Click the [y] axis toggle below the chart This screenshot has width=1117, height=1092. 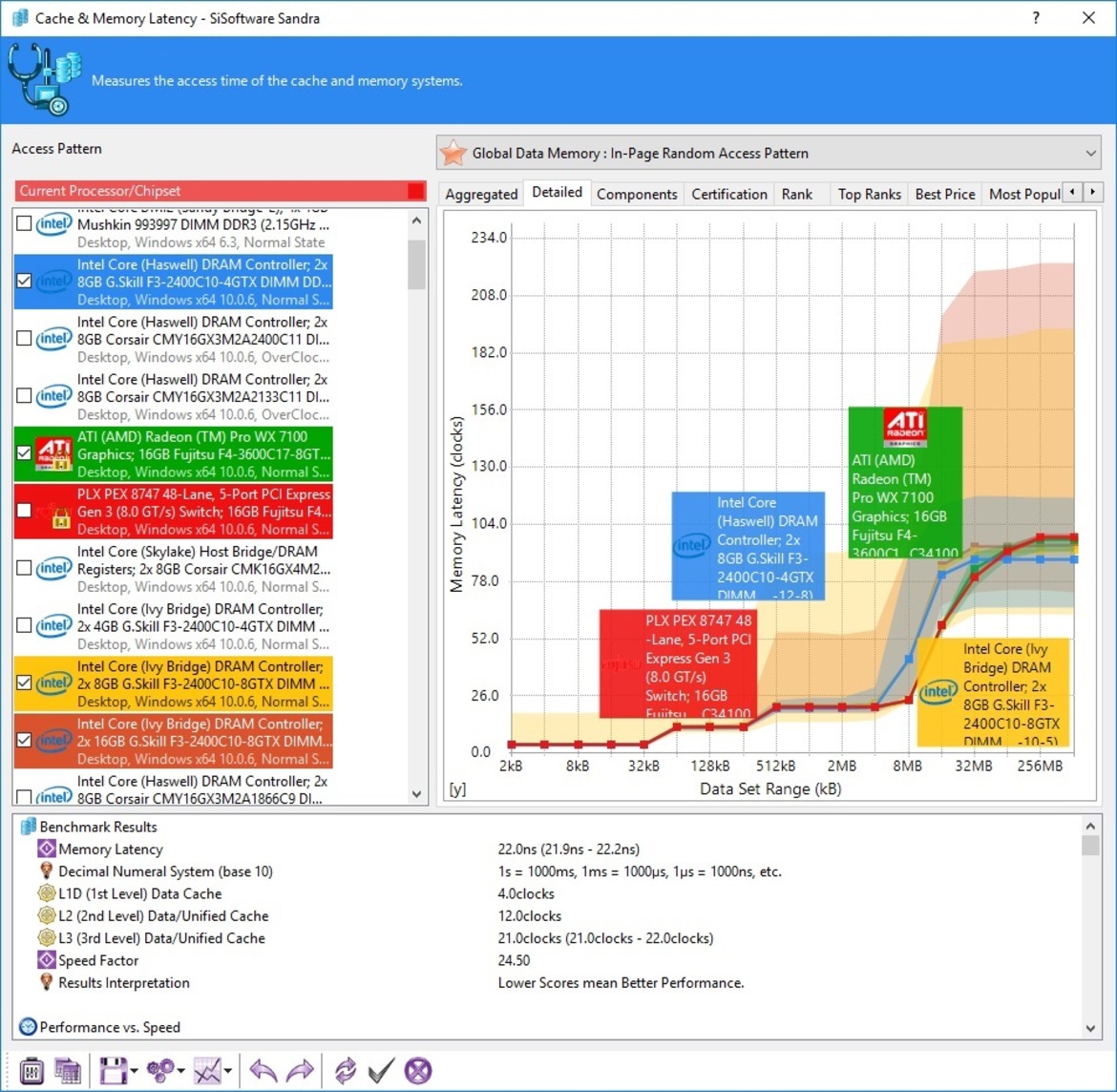point(456,789)
